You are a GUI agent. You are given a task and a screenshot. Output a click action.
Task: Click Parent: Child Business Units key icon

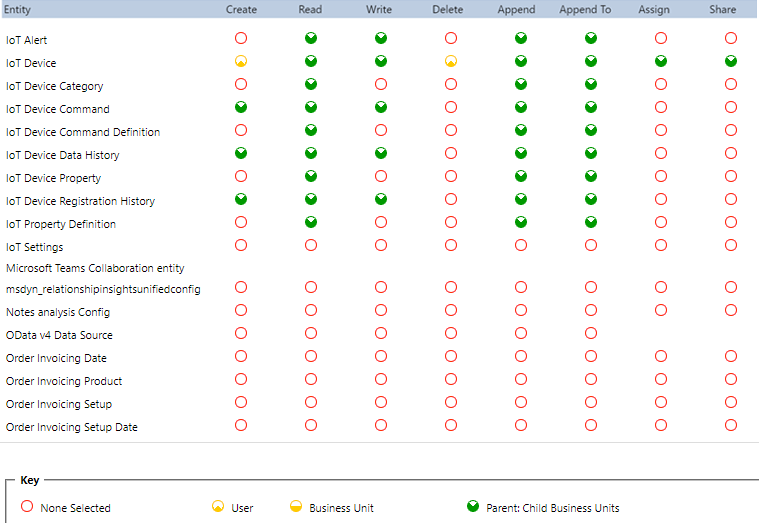tap(473, 507)
